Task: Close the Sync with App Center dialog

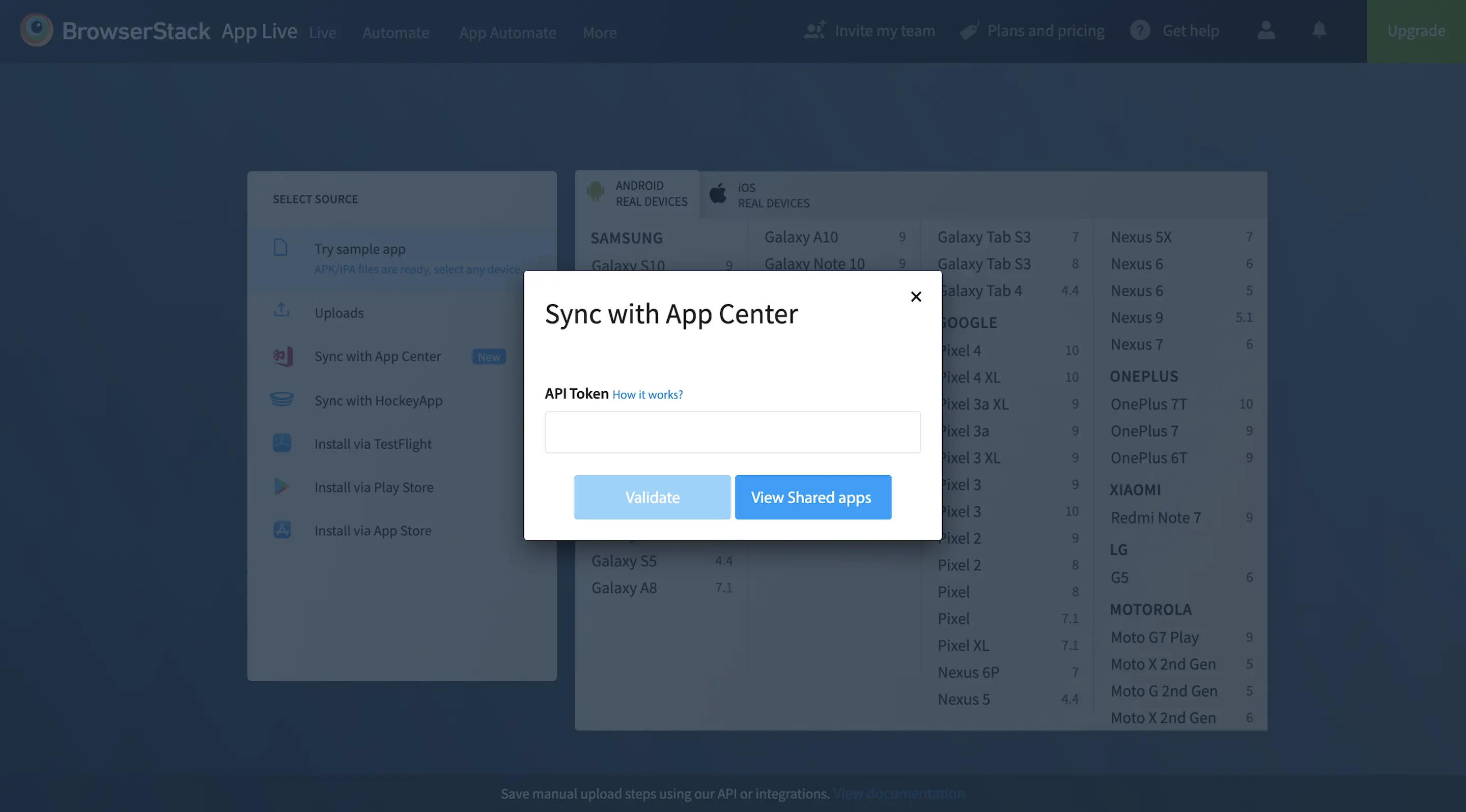Action: tap(916, 297)
